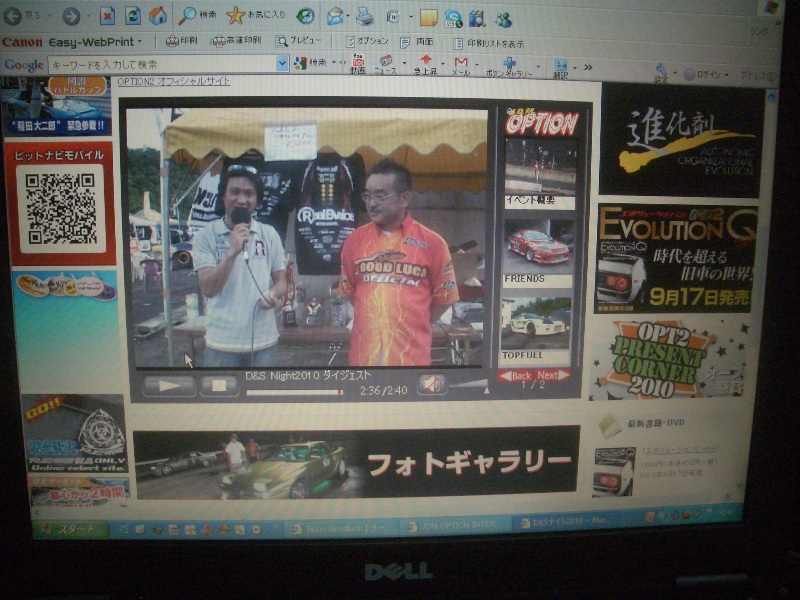Switch to D&Sナイト2010 taskbar window

click(566, 522)
